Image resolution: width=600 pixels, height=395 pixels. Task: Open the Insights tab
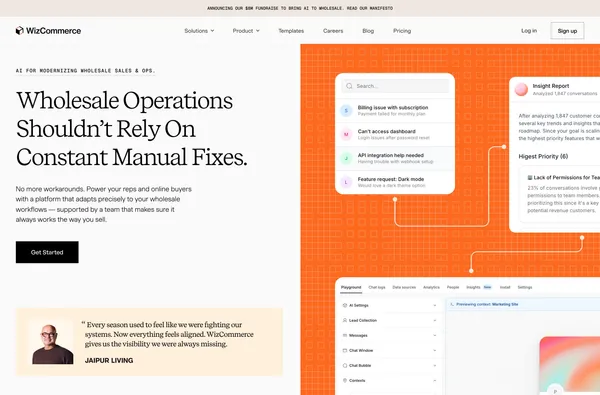(473, 287)
